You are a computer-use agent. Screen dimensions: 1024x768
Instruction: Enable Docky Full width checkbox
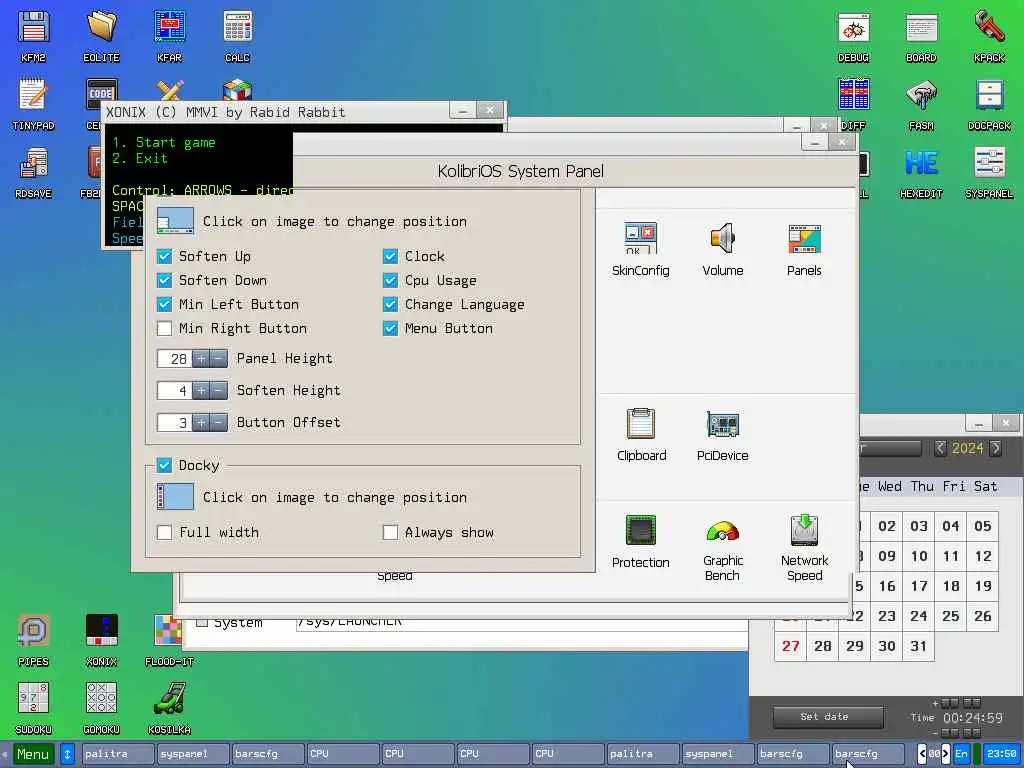point(165,532)
